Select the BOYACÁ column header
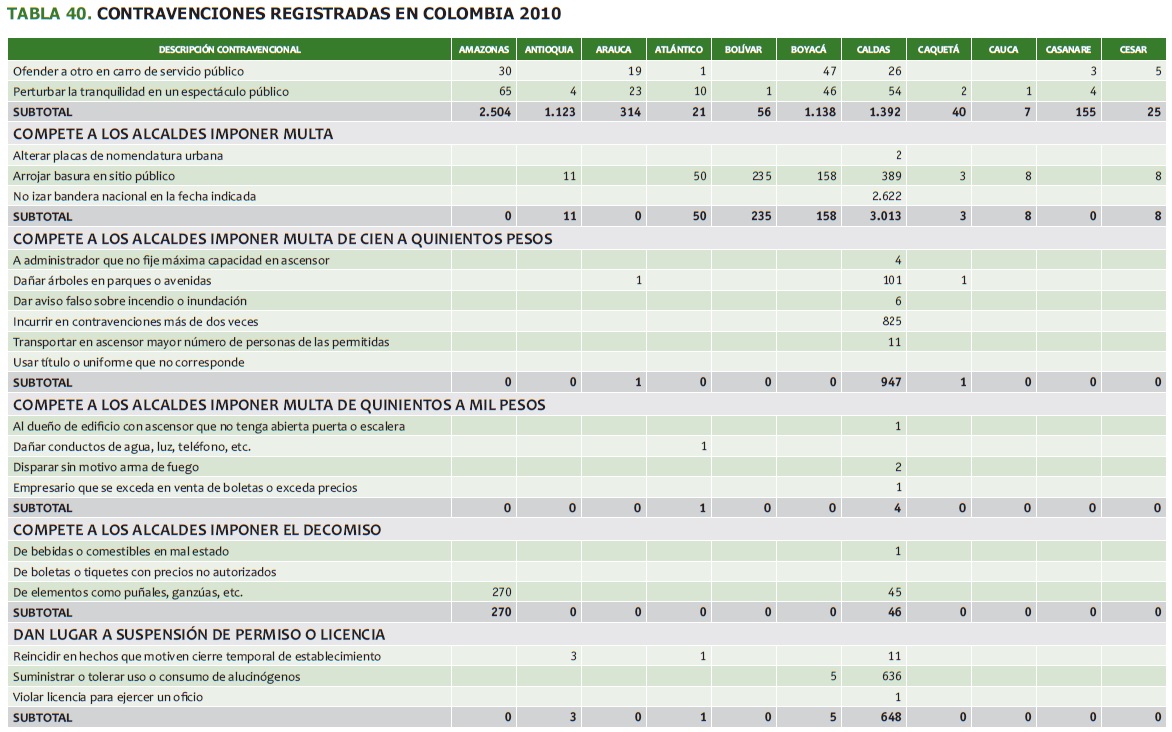Image resolution: width=1172 pixels, height=732 pixels. coord(808,50)
